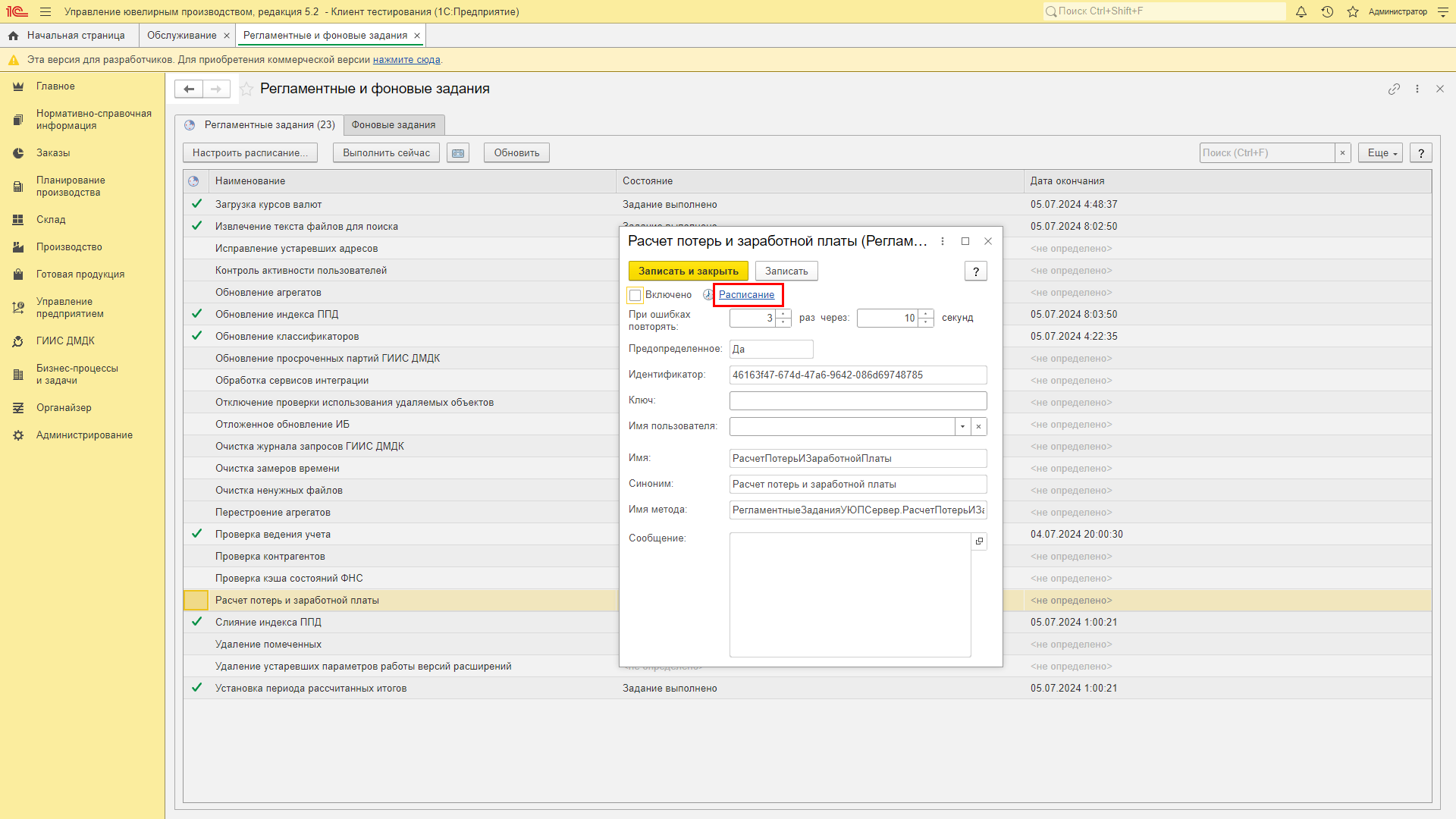Open list help question button
This screenshot has height=819, width=1456.
[1421, 153]
